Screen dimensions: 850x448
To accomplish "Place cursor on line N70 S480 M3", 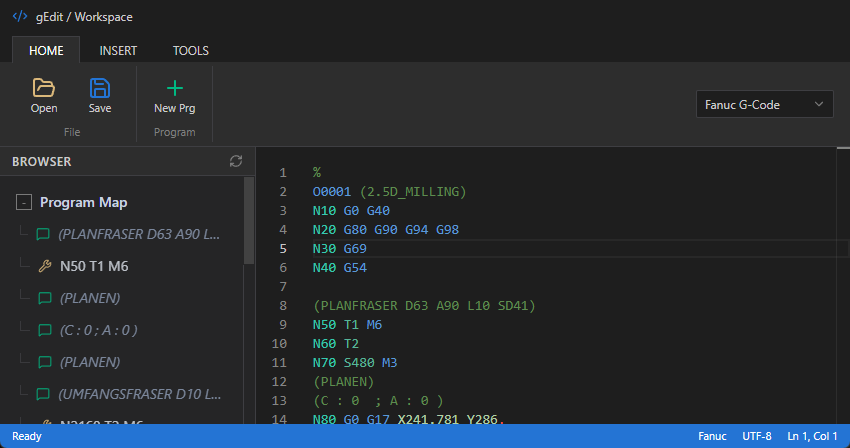I will 355,362.
